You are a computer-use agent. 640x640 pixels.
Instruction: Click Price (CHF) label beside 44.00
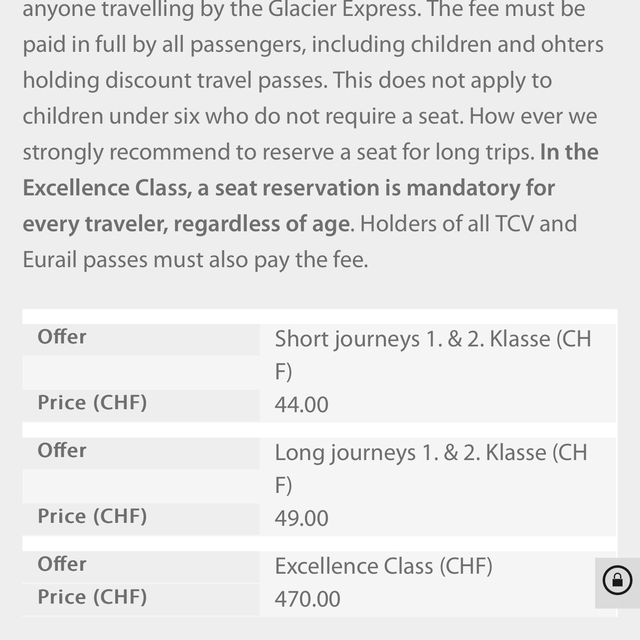coord(92,403)
